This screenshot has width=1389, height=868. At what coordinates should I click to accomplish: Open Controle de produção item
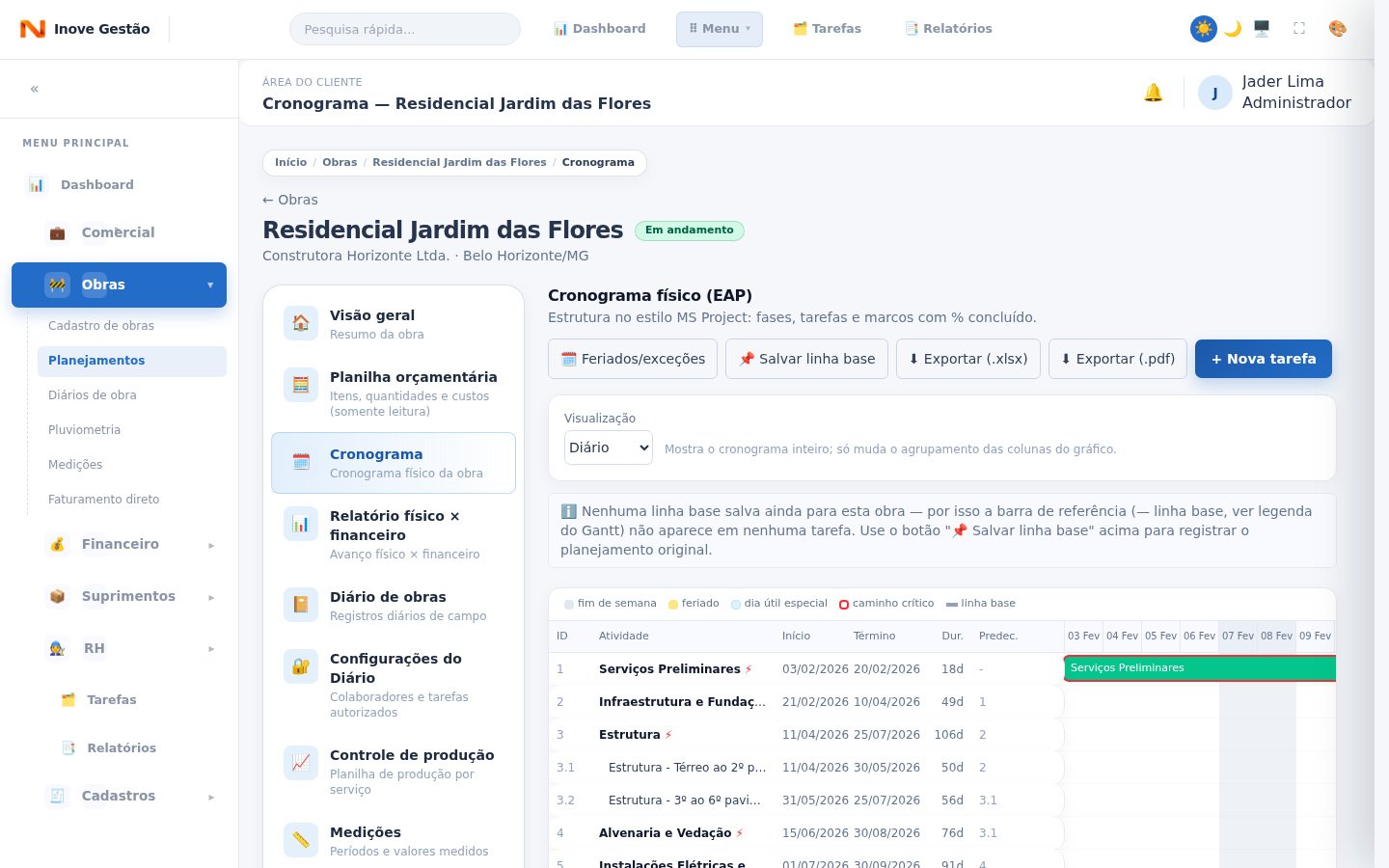click(394, 772)
